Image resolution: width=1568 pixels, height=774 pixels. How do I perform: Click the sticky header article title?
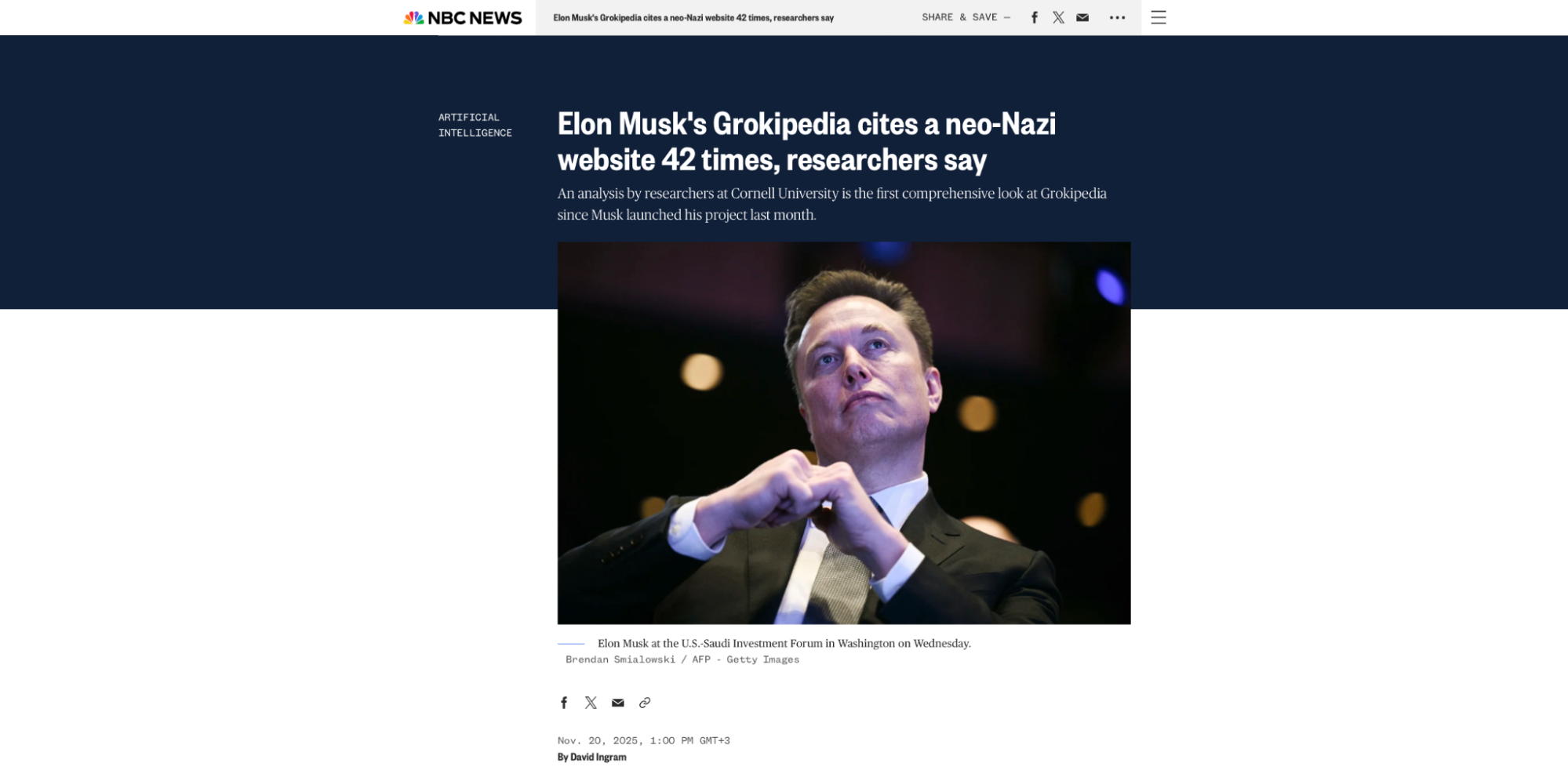tap(693, 17)
